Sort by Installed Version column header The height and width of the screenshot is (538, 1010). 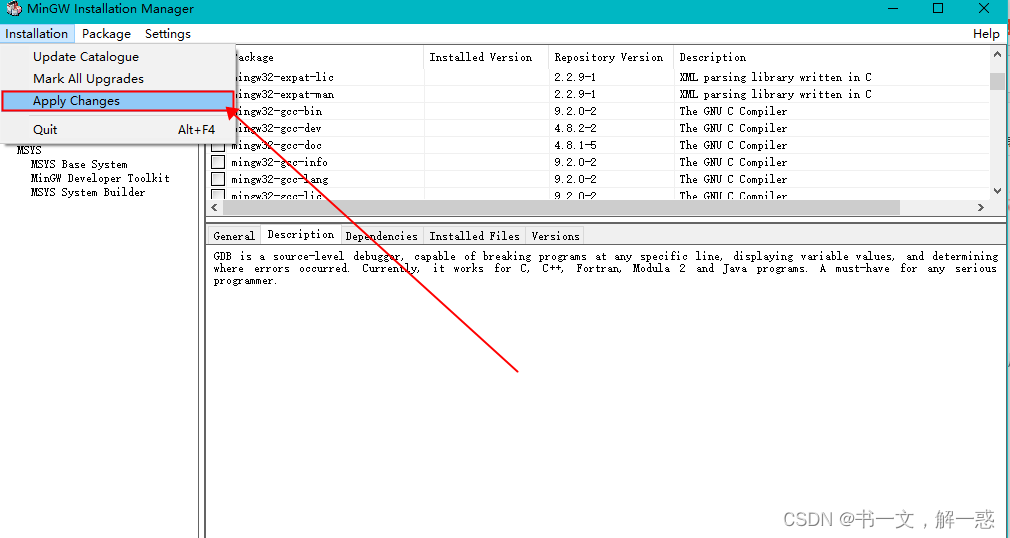pos(486,57)
